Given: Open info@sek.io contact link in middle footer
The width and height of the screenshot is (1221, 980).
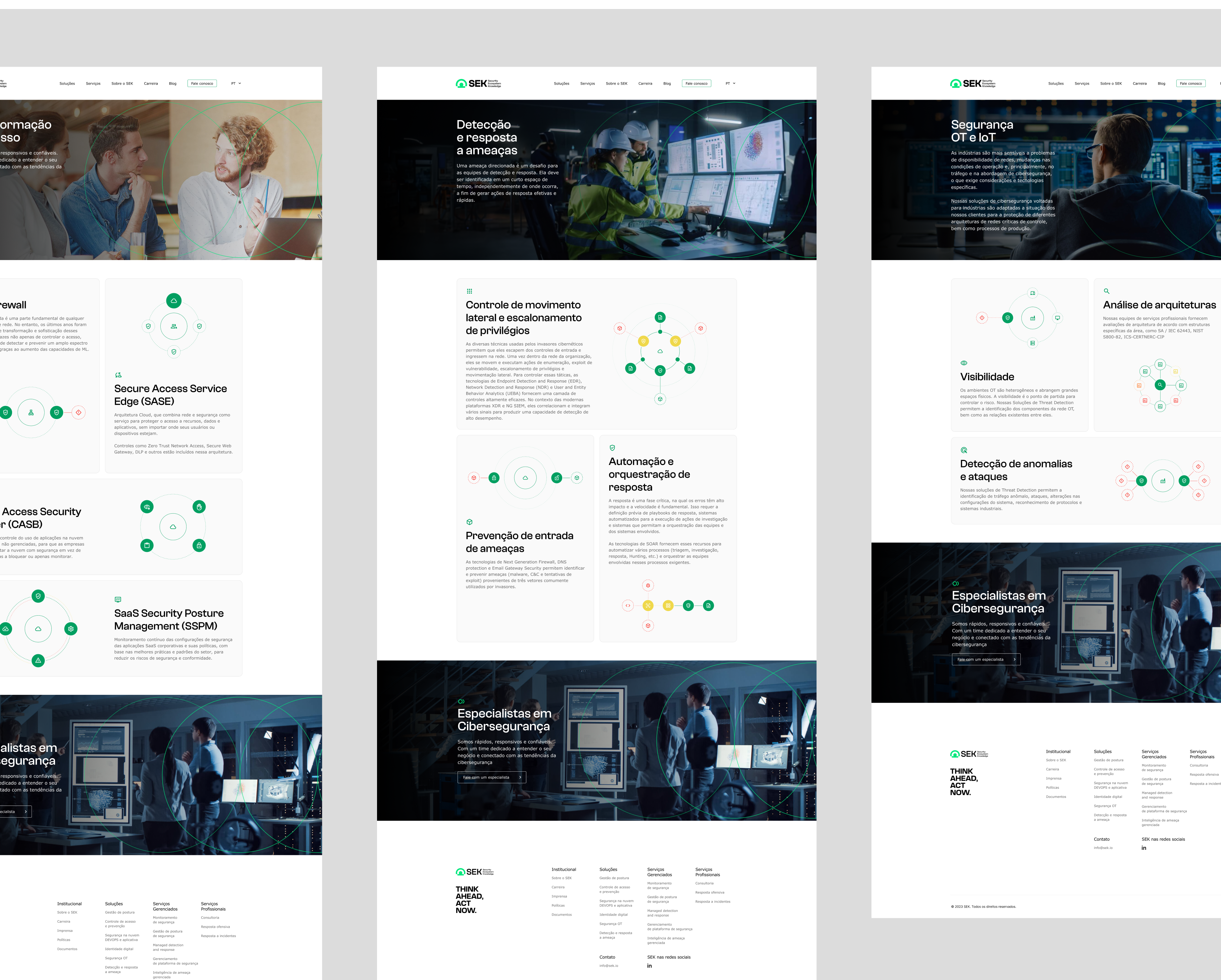Looking at the screenshot, I should tap(608, 966).
